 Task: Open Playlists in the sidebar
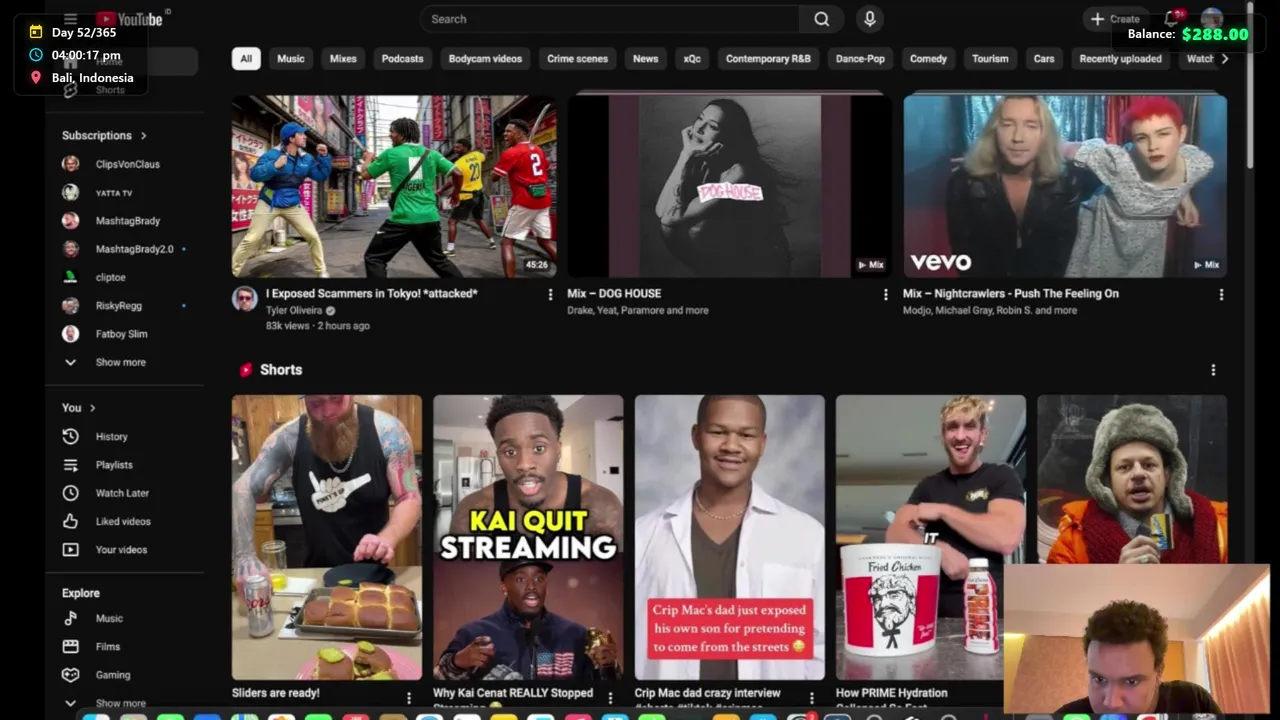(x=114, y=465)
